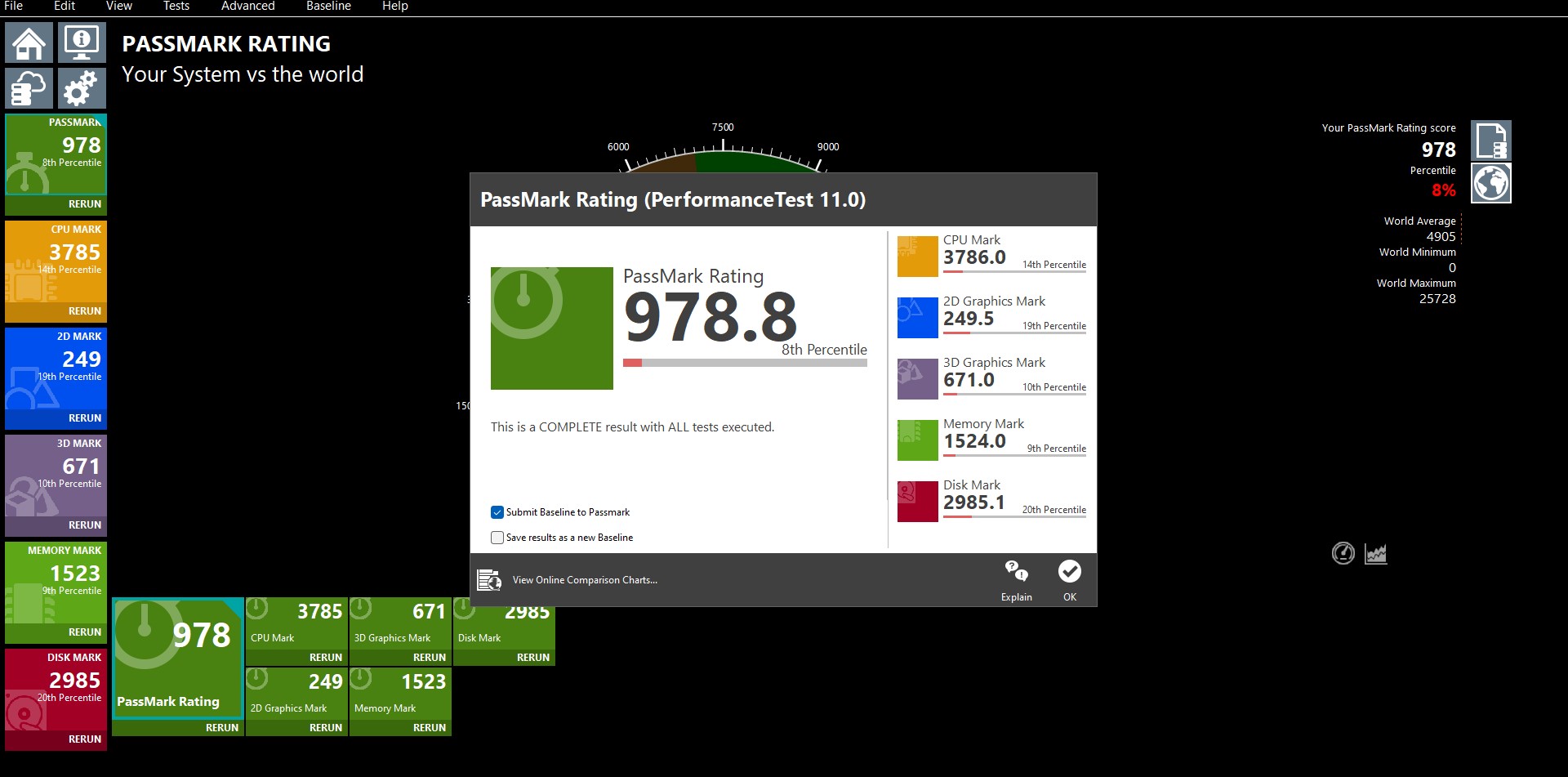Click the 3D Graphics Mark 671.0 value
The height and width of the screenshot is (777, 1568).
tap(969, 380)
